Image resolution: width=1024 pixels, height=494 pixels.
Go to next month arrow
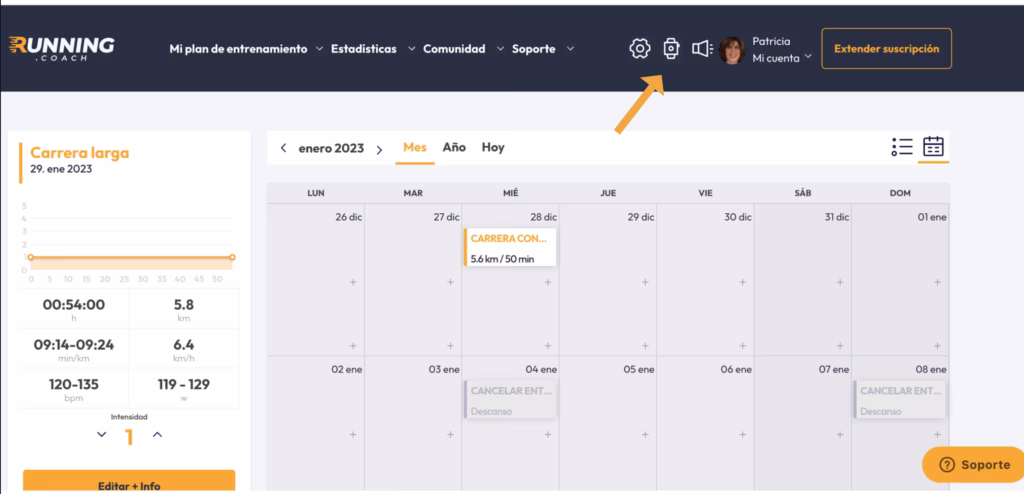379,149
